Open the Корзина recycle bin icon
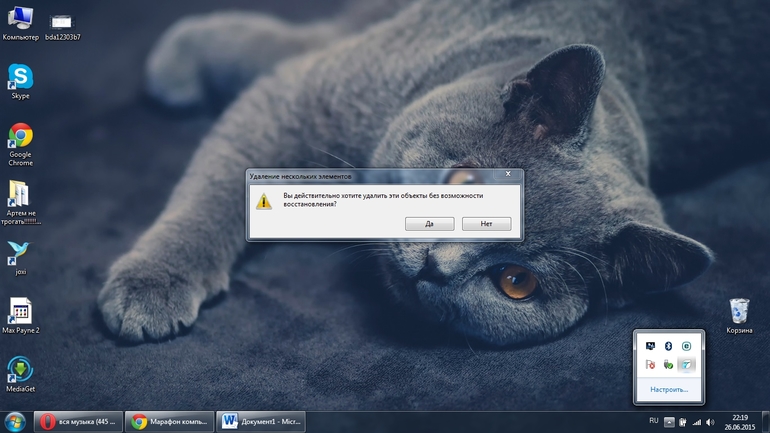The image size is (770, 433). point(739,311)
